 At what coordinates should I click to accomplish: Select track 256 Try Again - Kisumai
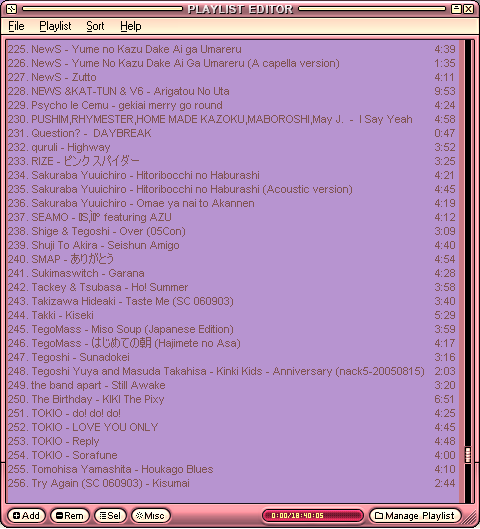pyautogui.click(x=232, y=483)
